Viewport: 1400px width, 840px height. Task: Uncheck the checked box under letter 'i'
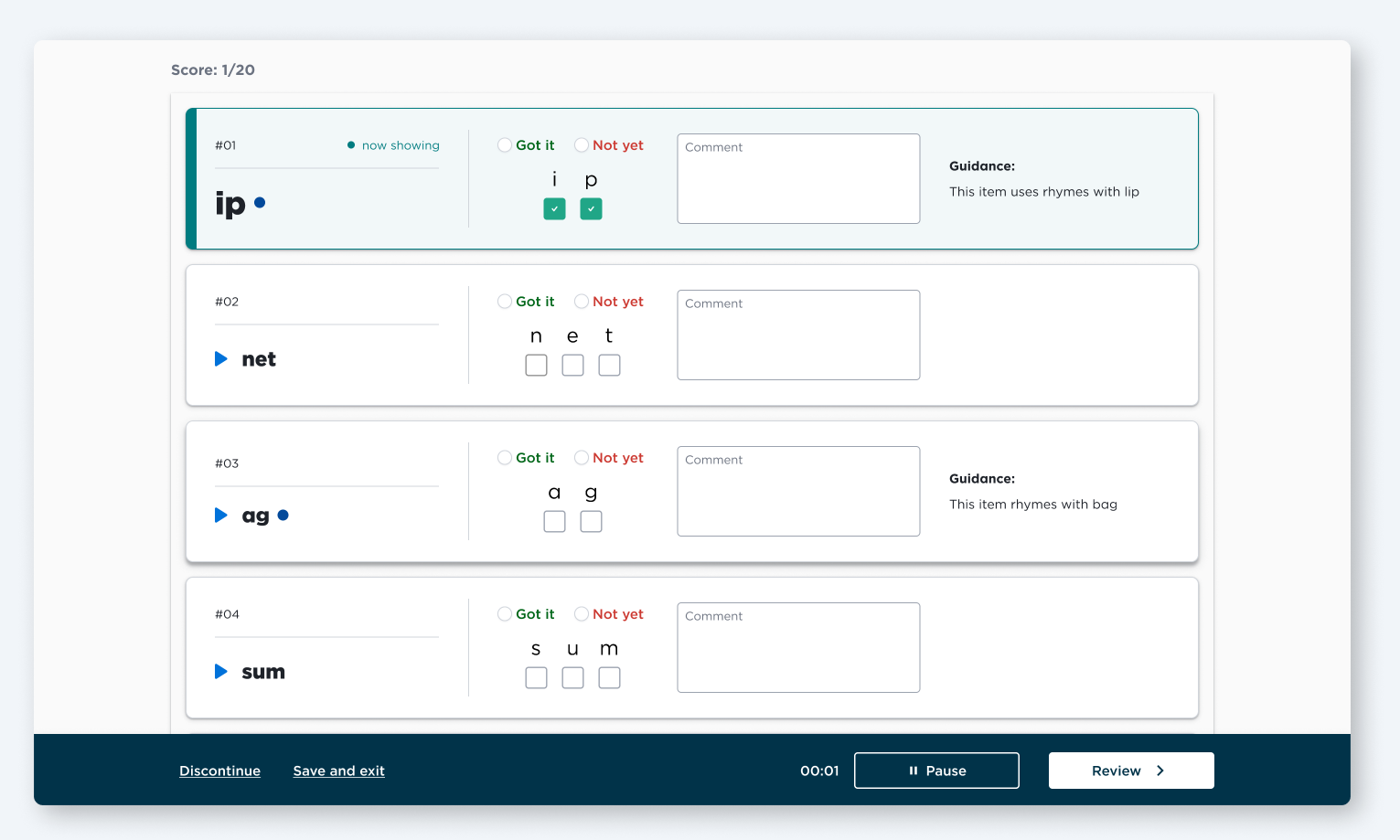coord(554,209)
